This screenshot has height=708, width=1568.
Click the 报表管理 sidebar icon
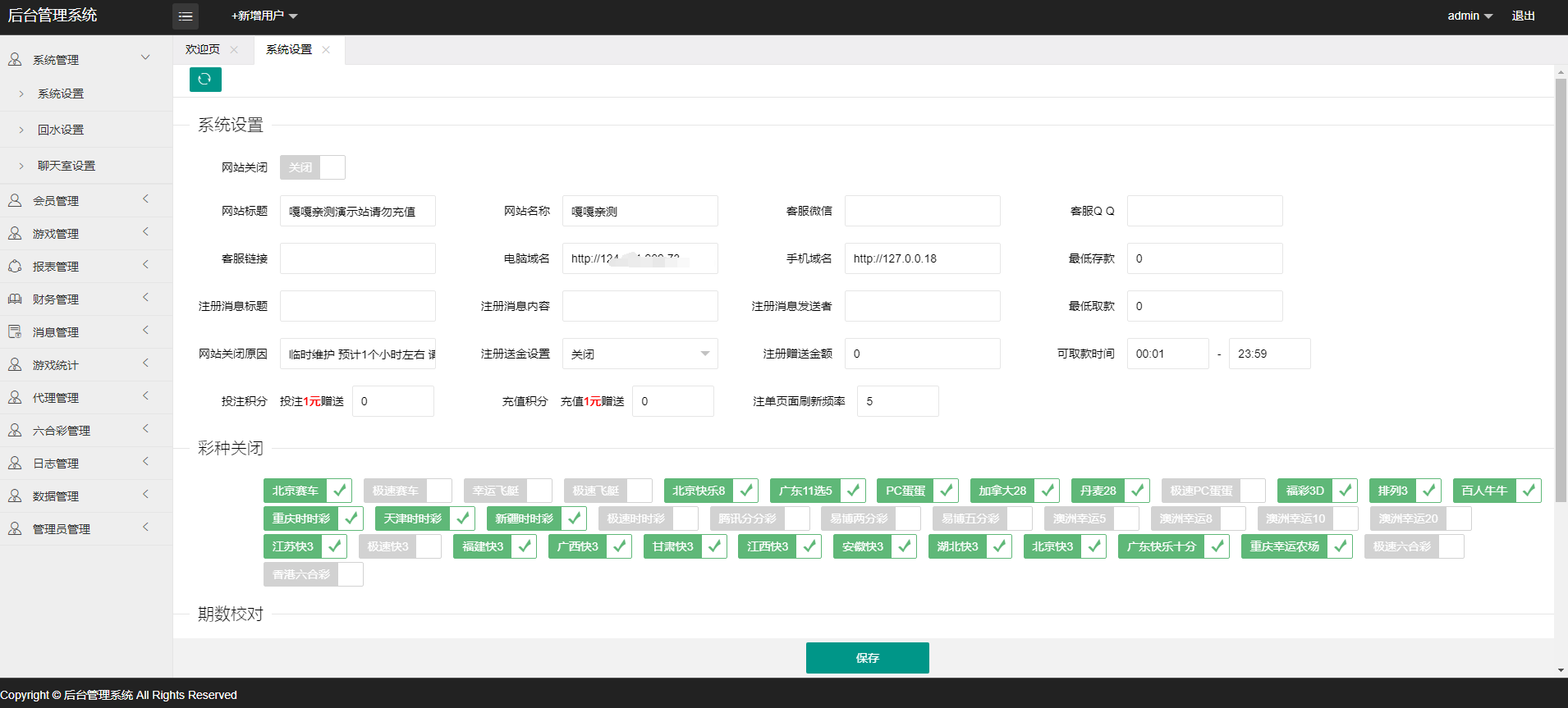click(x=15, y=267)
